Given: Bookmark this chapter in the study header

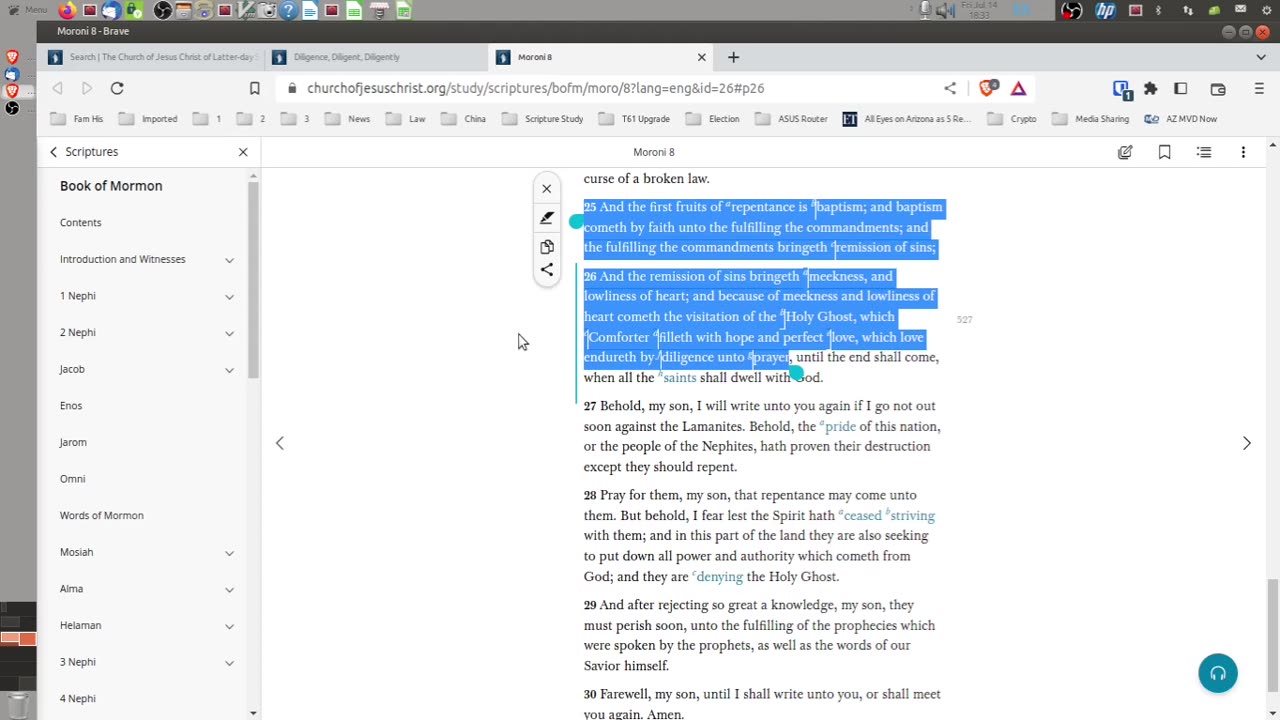Looking at the screenshot, I should coord(1165,152).
